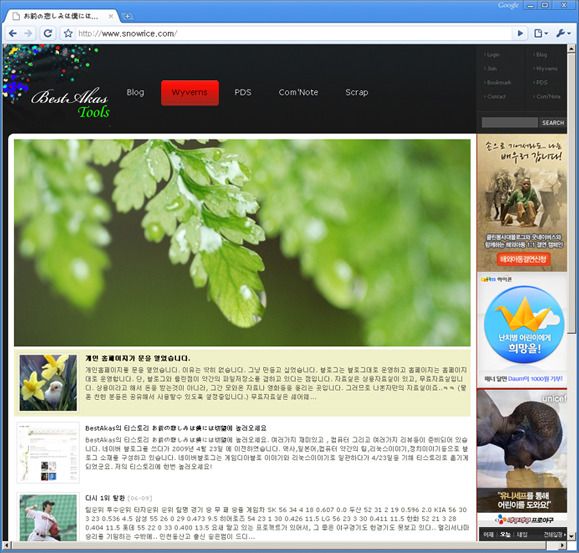Viewport: 579px width, 553px height.
Task: Click the small PDS link in the top-right panel
Action: pos(541,83)
